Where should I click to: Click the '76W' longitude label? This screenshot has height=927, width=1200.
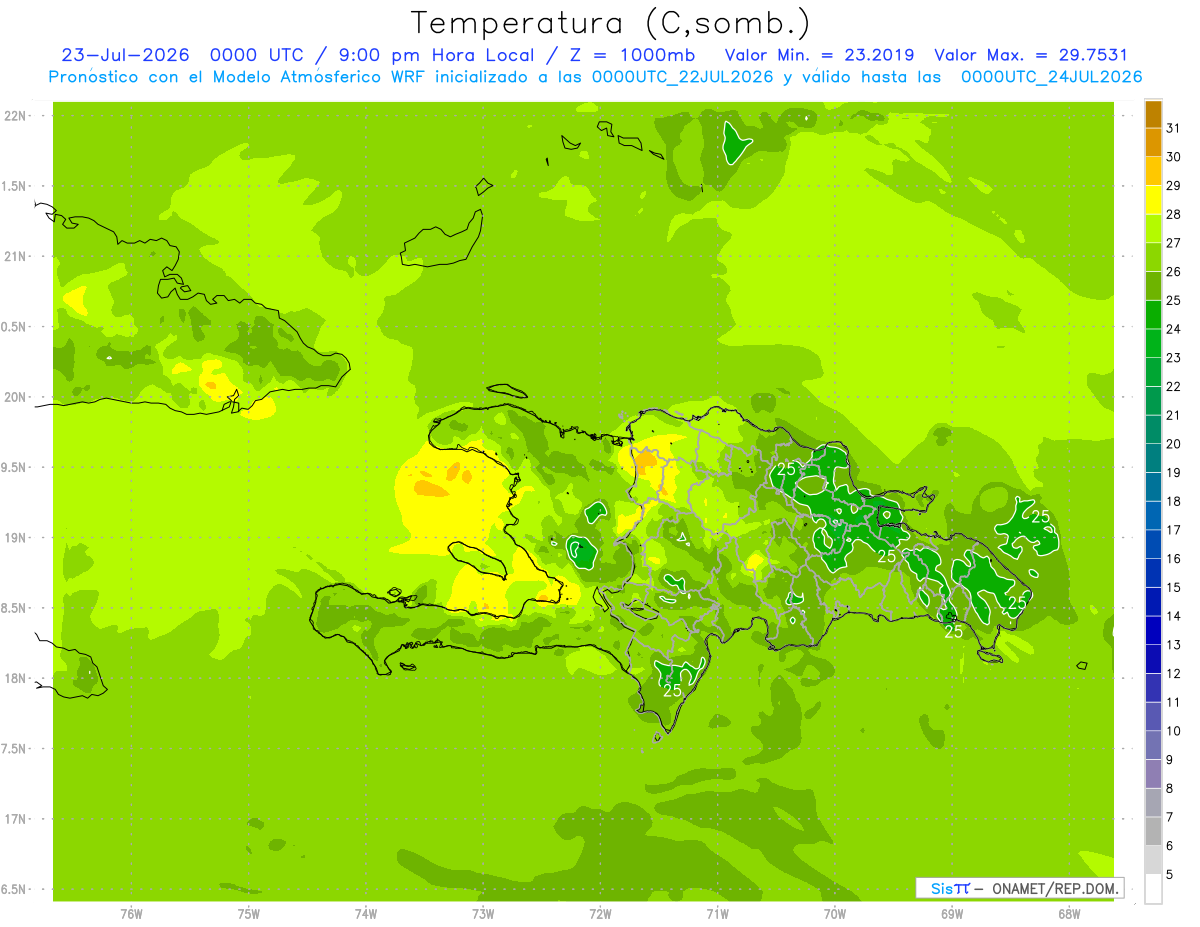pos(131,913)
